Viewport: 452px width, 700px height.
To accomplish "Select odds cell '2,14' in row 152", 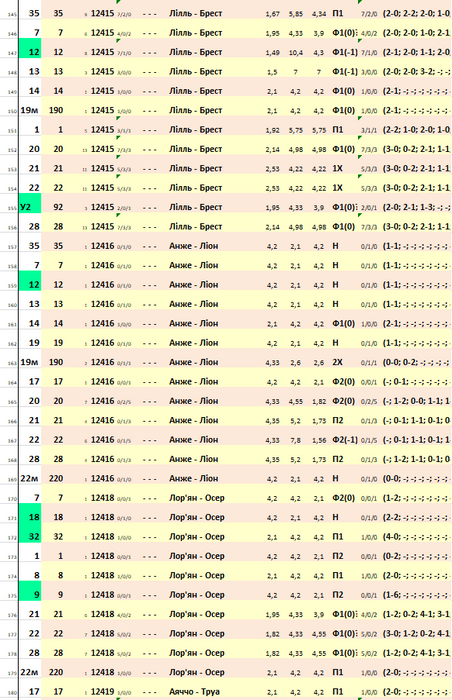I will tap(272, 150).
